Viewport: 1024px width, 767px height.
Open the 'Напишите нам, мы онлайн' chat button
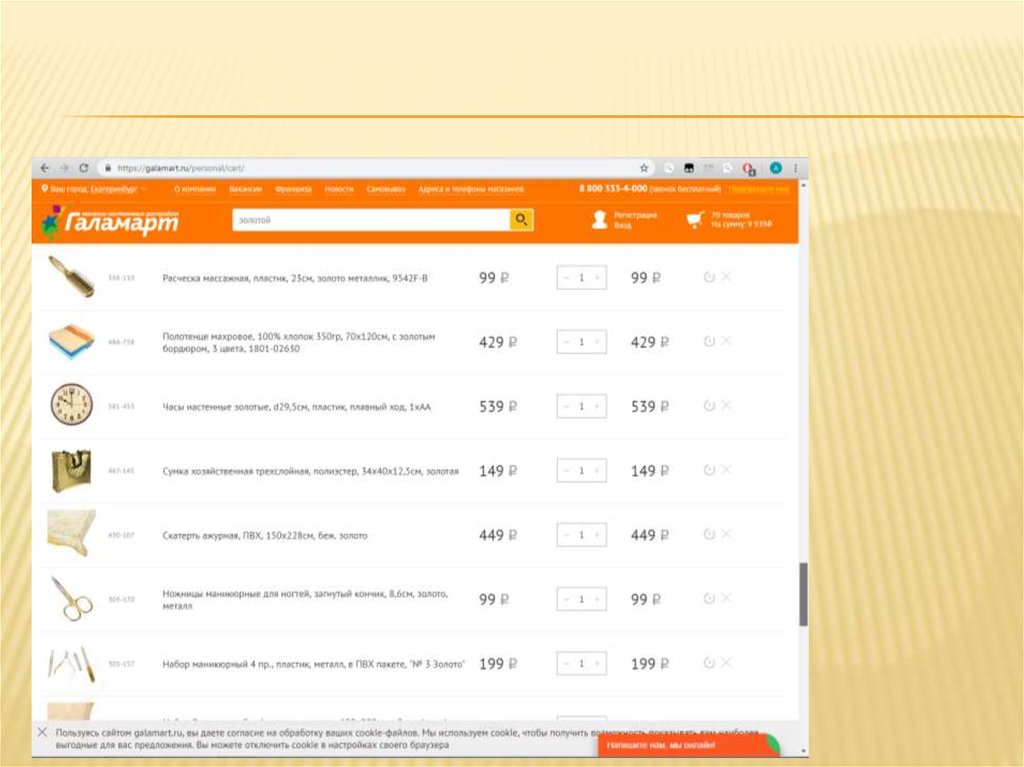click(688, 745)
